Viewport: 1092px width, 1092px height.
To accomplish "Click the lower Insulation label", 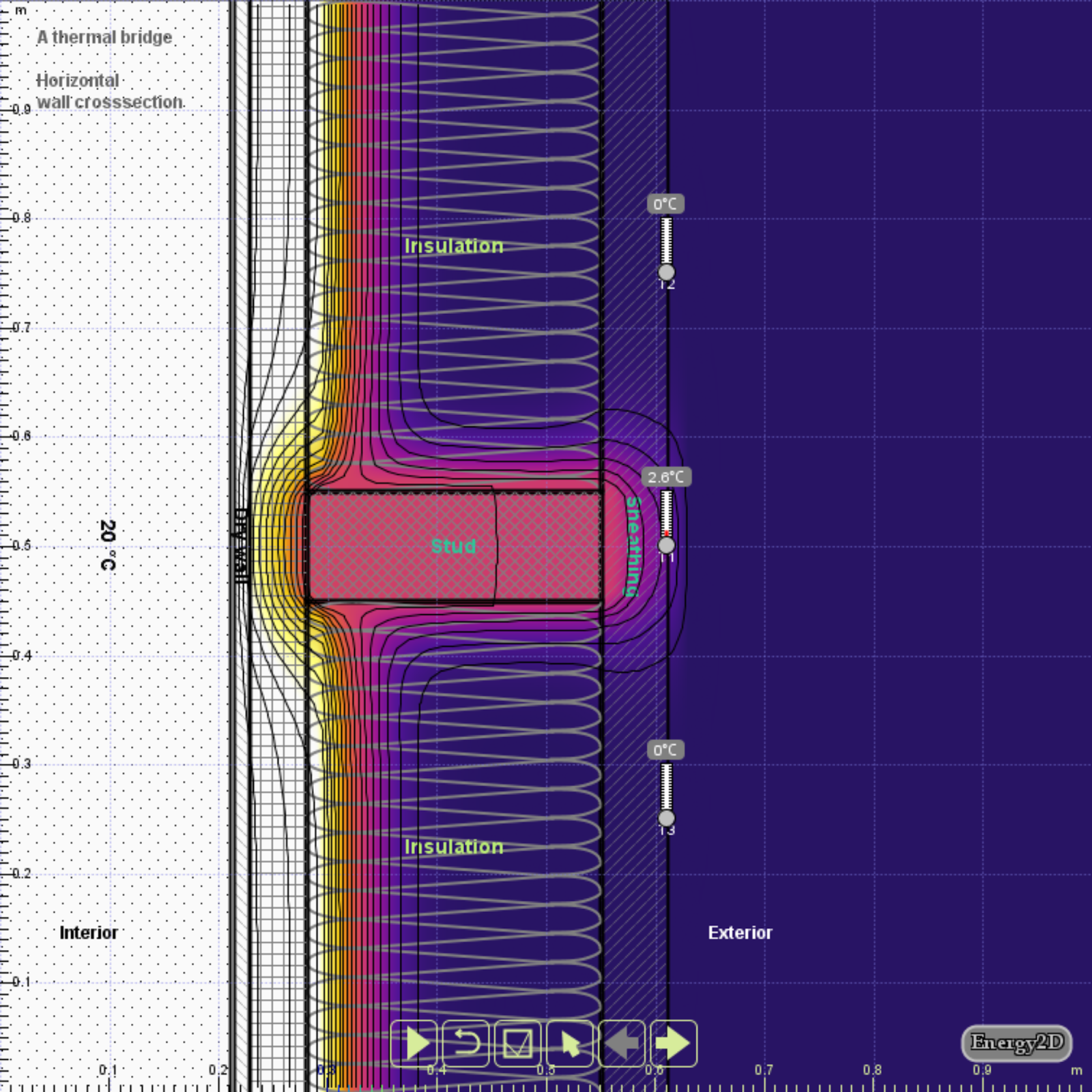I will 455,846.
